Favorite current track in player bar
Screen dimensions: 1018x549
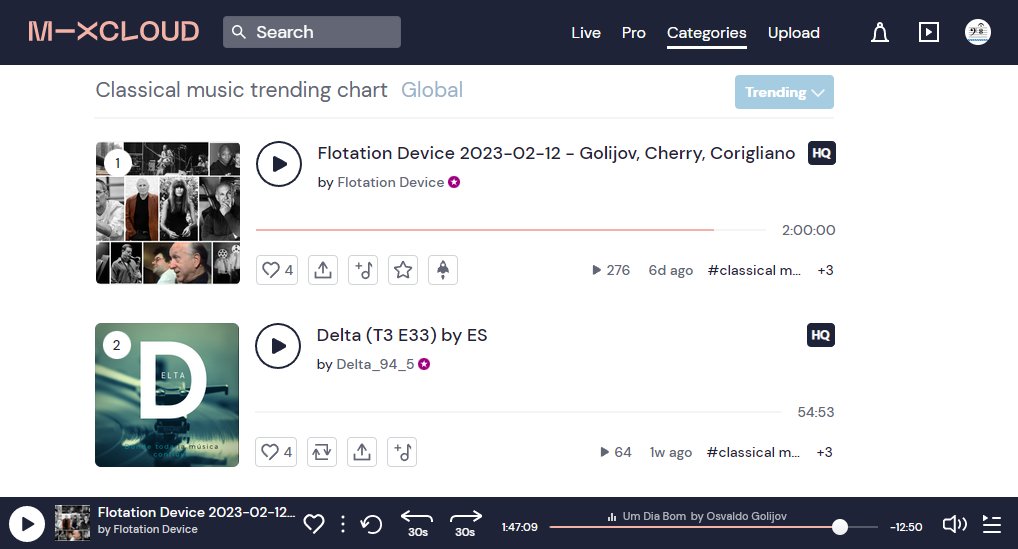(x=314, y=524)
